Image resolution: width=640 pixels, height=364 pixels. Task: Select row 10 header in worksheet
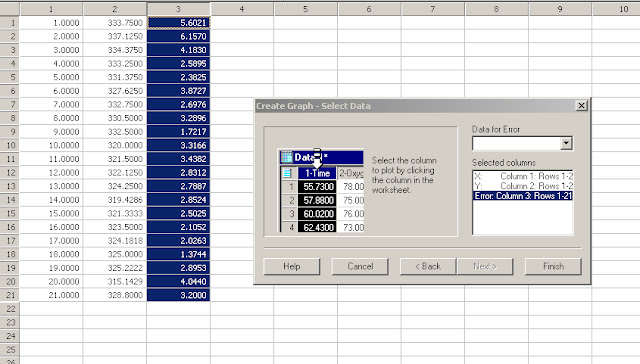[10, 145]
